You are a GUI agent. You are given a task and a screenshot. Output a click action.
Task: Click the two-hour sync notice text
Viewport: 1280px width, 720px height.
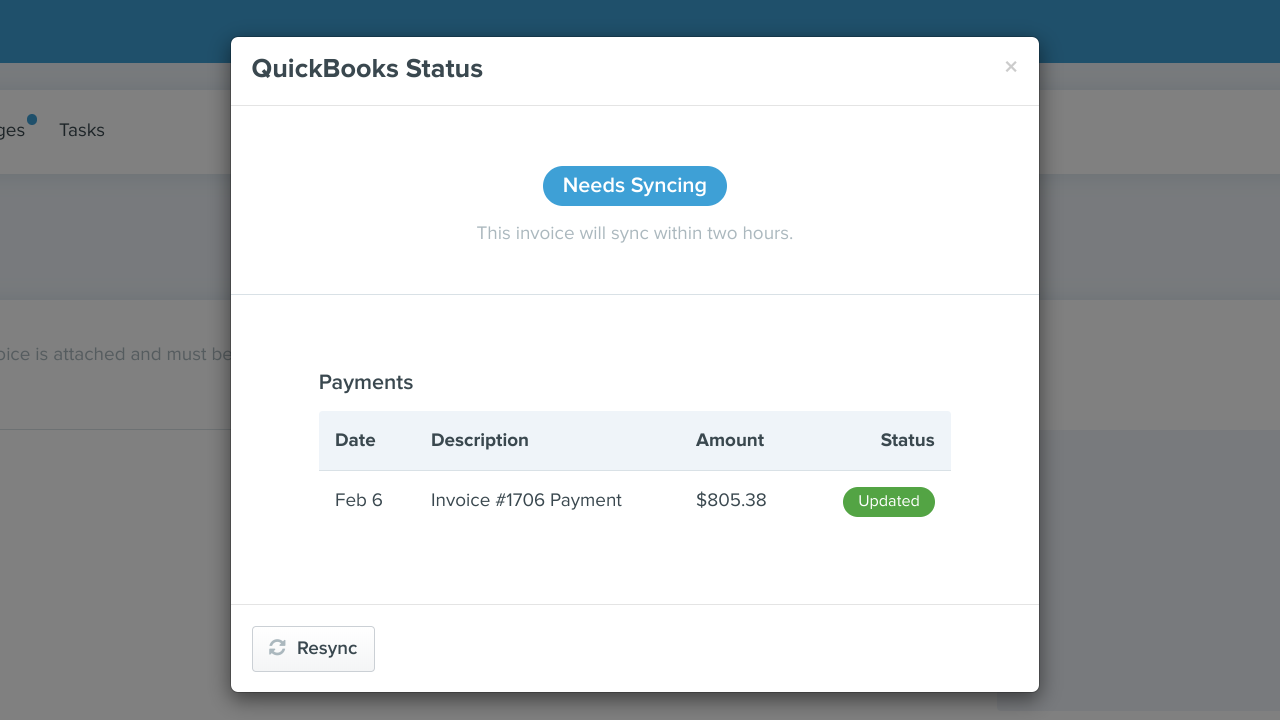coord(635,233)
